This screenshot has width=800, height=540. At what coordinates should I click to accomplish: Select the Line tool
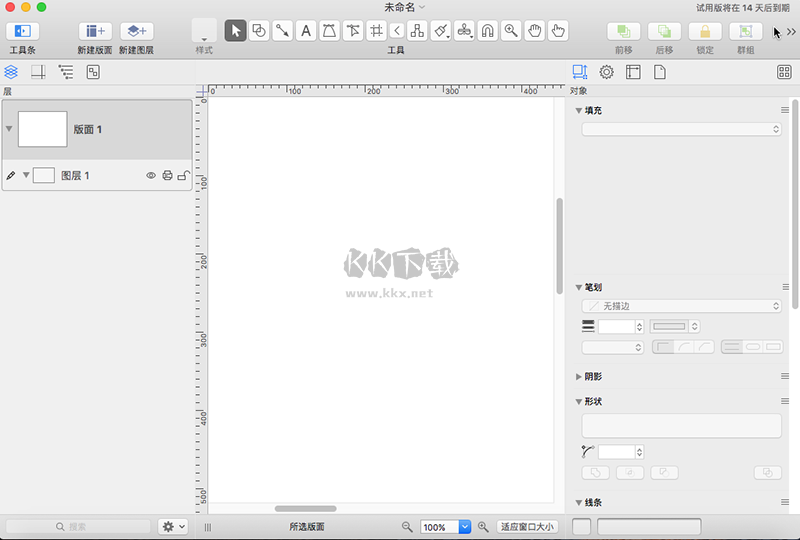click(282, 31)
